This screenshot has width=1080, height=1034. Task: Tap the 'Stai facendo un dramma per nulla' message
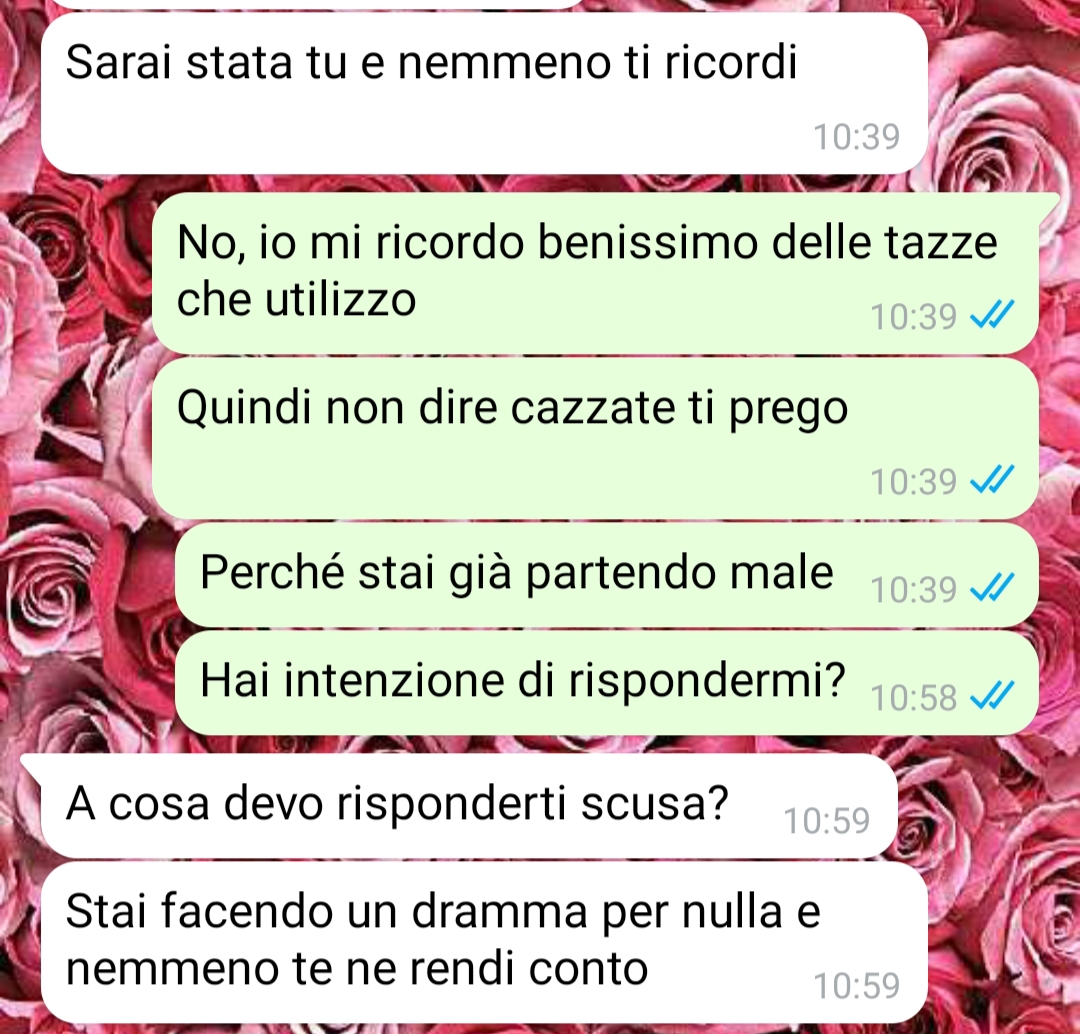coord(484,942)
